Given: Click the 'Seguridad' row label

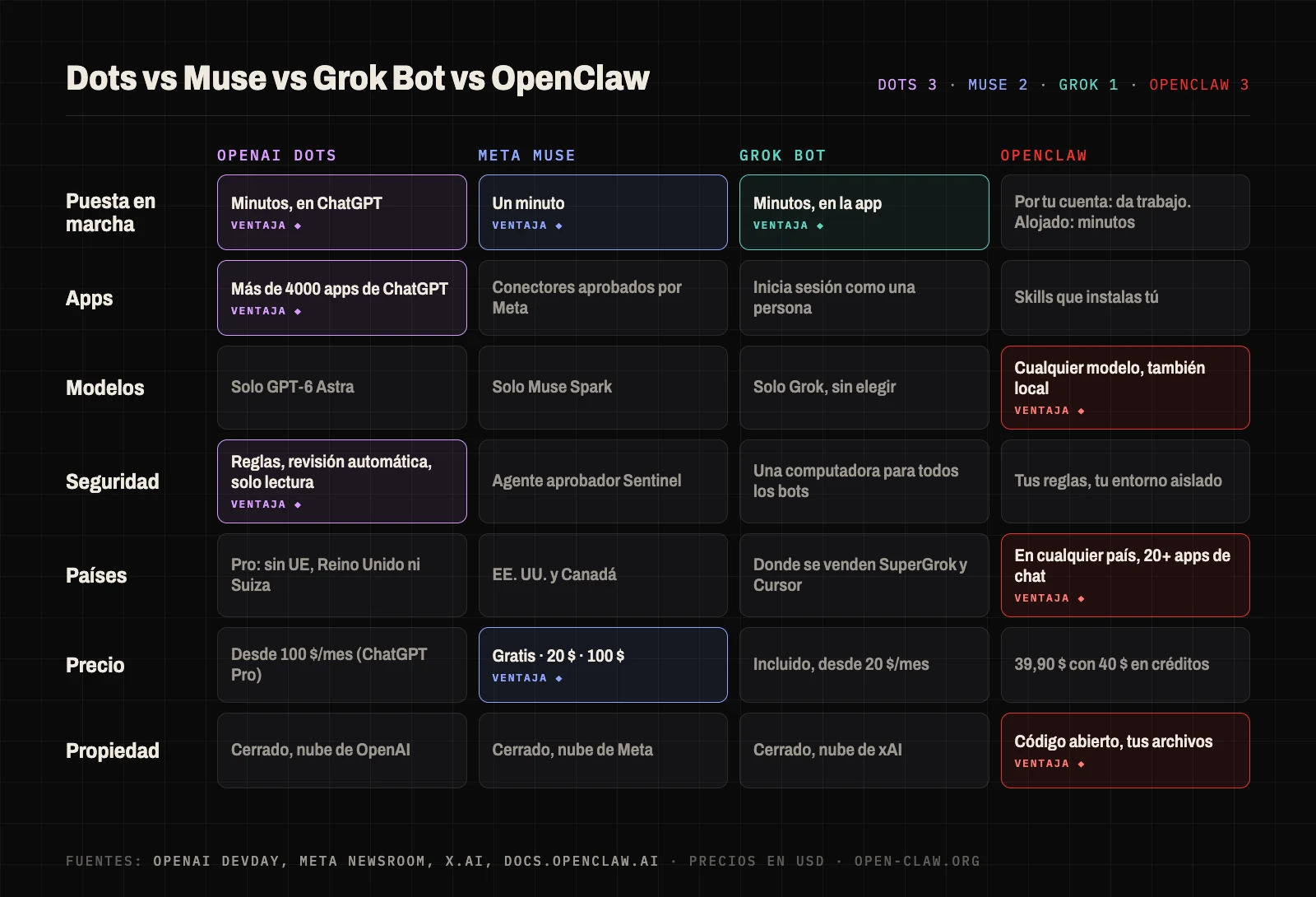Looking at the screenshot, I should click(112, 481).
